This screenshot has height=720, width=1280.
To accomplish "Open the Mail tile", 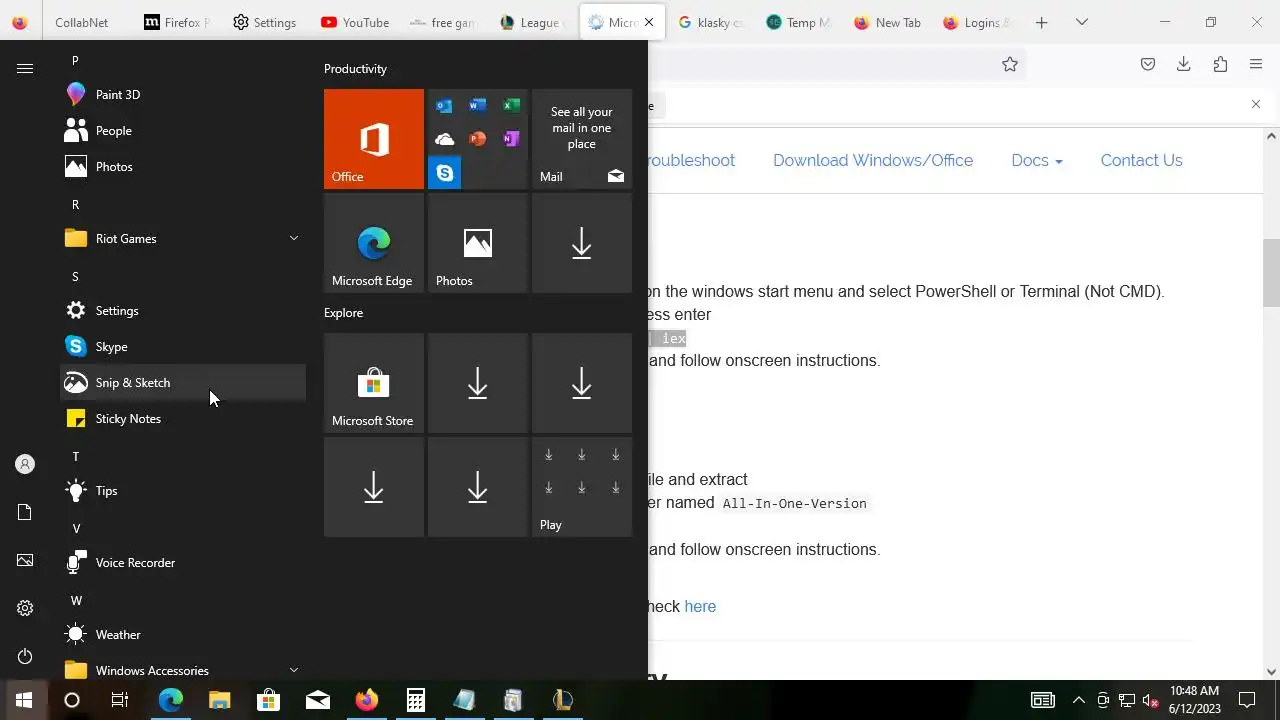I will [582, 139].
